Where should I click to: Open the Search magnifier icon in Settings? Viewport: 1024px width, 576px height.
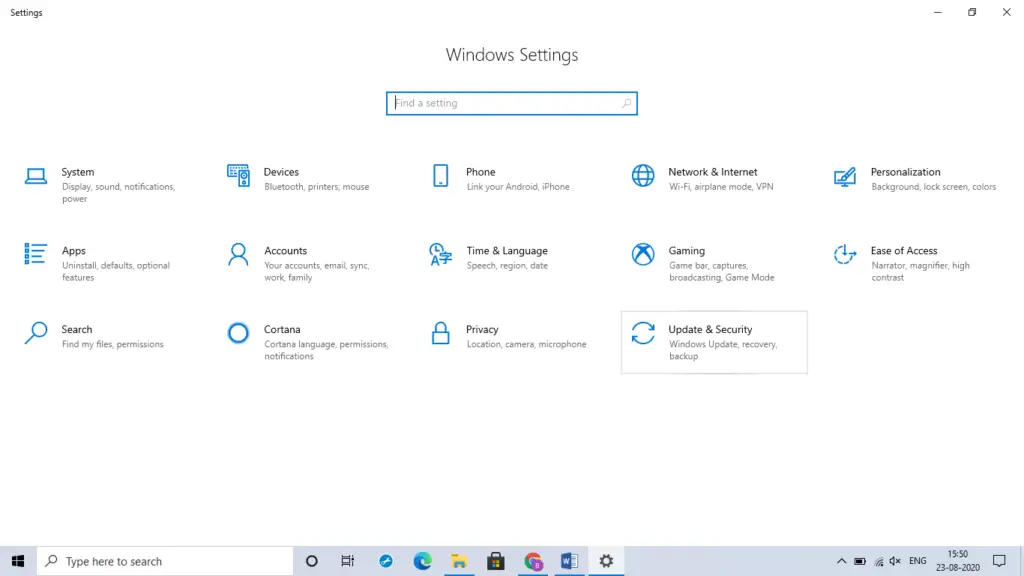coord(36,333)
